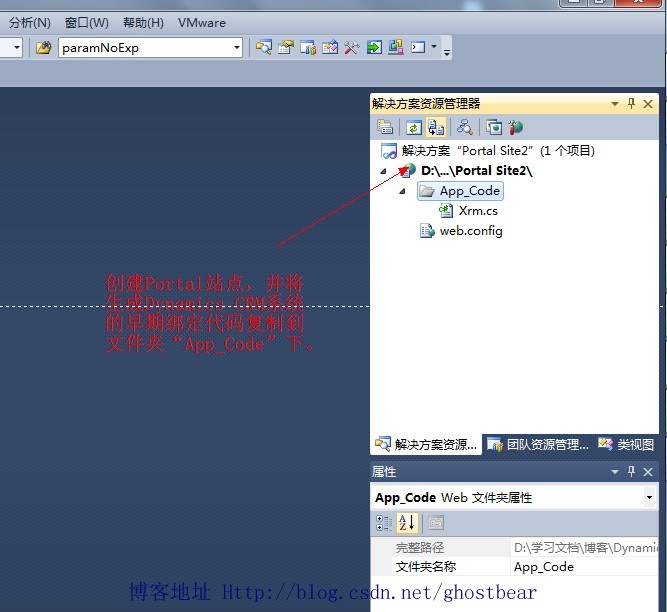
Task: Open the 解决方案资源管理器 panel window-position dropdown
Action: [x=615, y=104]
